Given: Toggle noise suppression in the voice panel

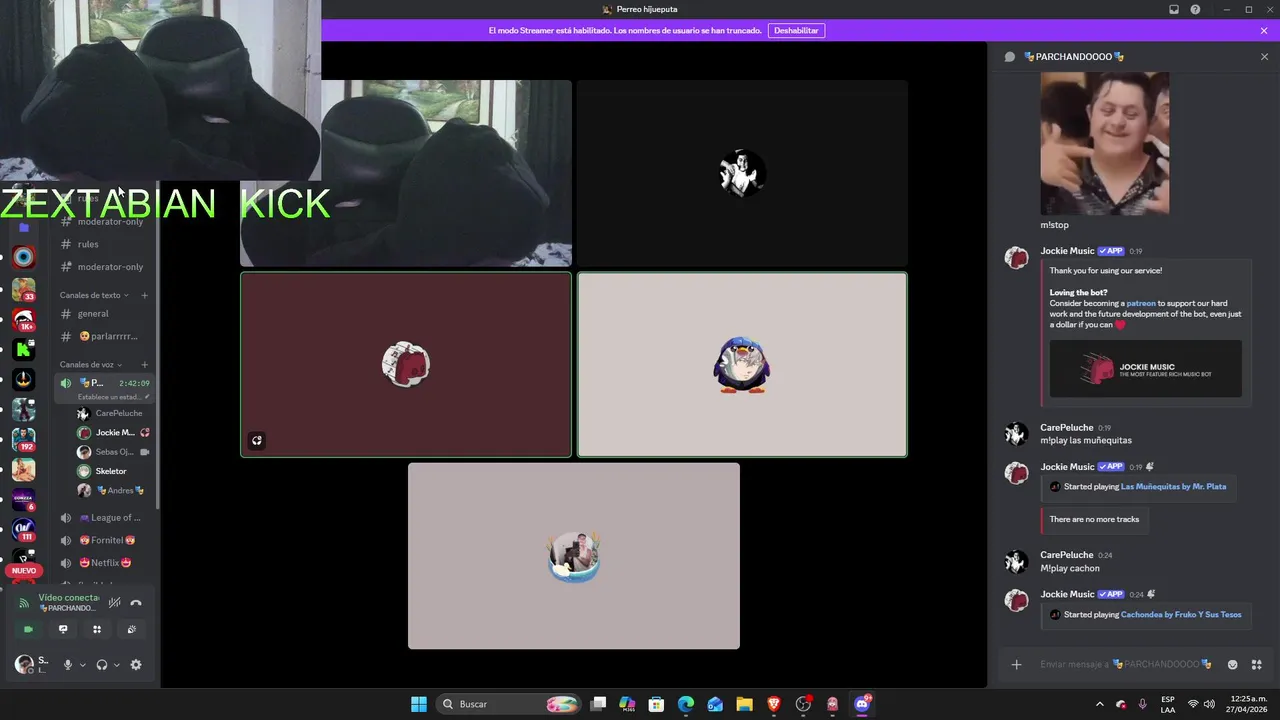Looking at the screenshot, I should point(115,603).
